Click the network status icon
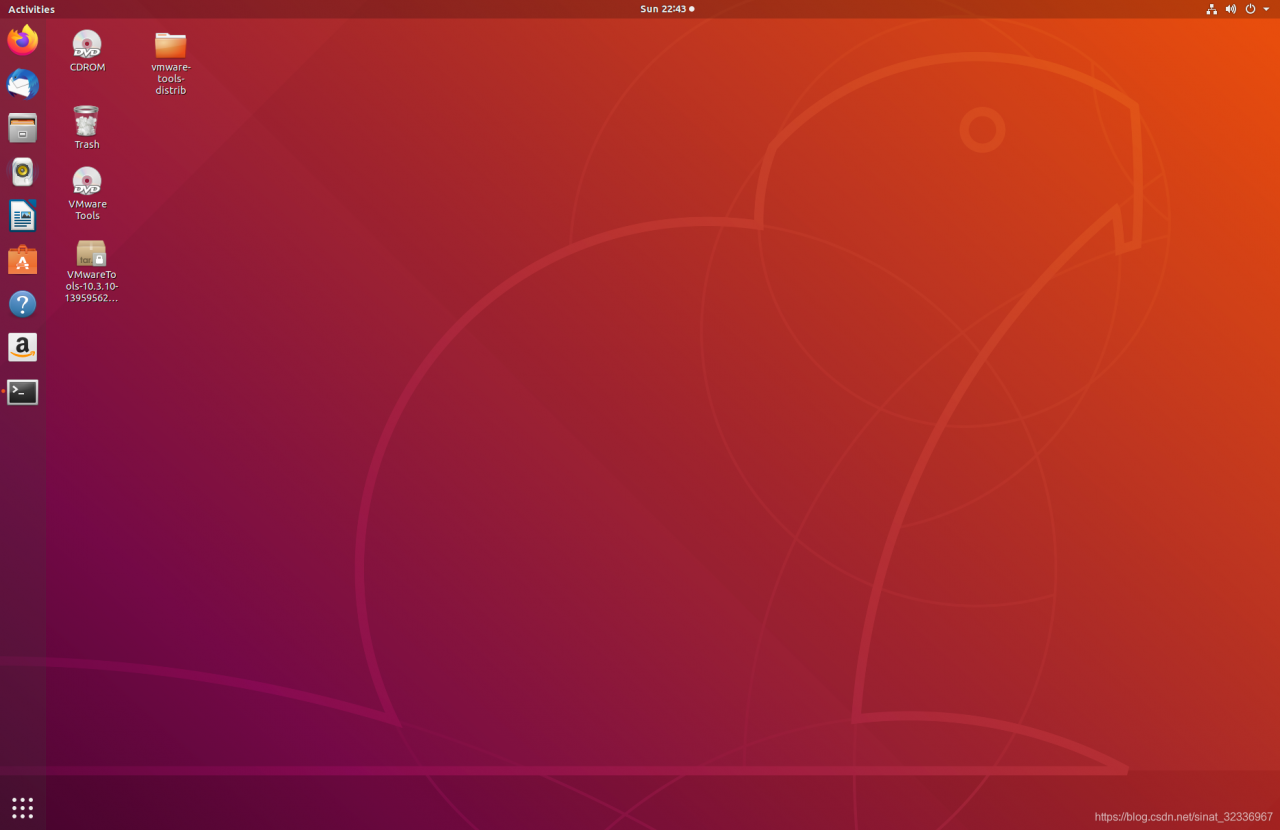The image size is (1280, 830). tap(1212, 9)
